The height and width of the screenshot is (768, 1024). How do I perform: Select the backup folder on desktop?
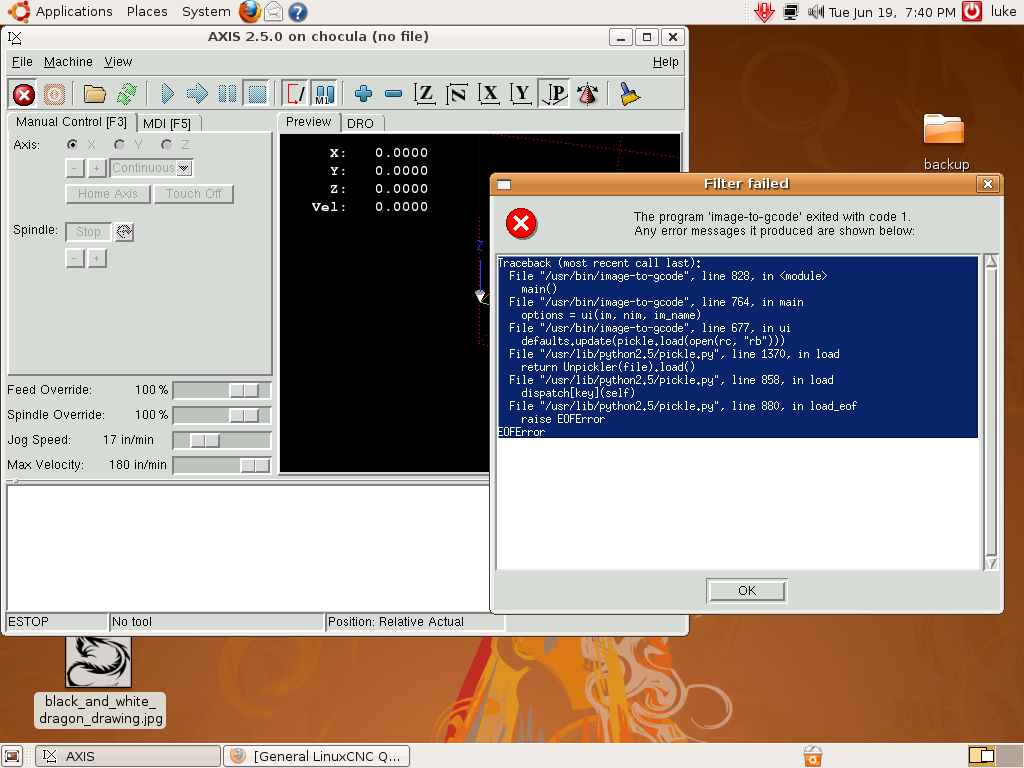click(946, 142)
